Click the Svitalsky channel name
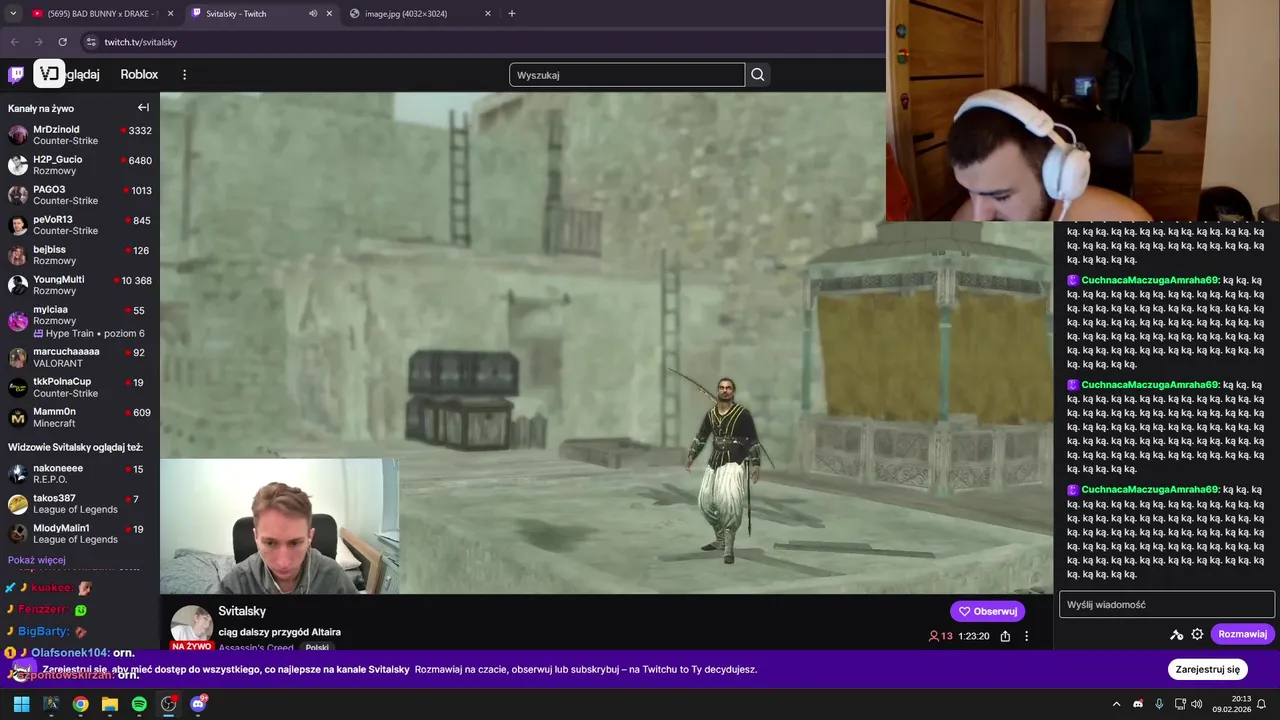Viewport: 1280px width, 720px height. (x=242, y=611)
